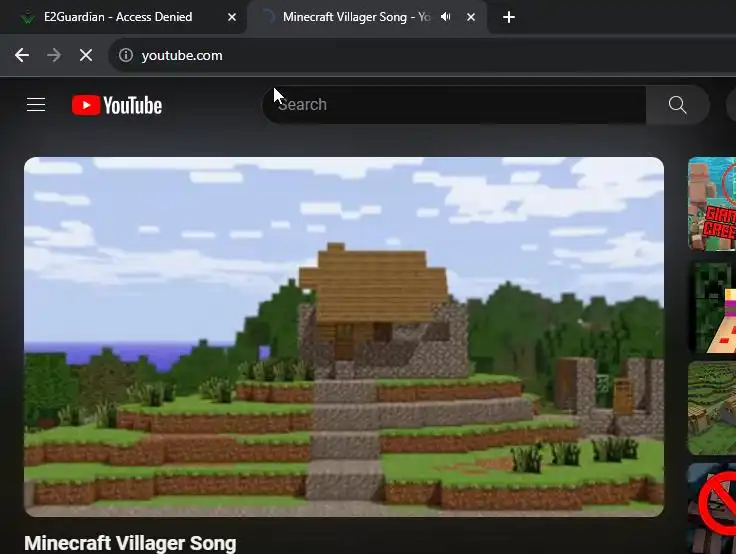Image resolution: width=736 pixels, height=554 pixels.
Task: Close the E2Guardian Access Denied tab
Action: tap(232, 17)
